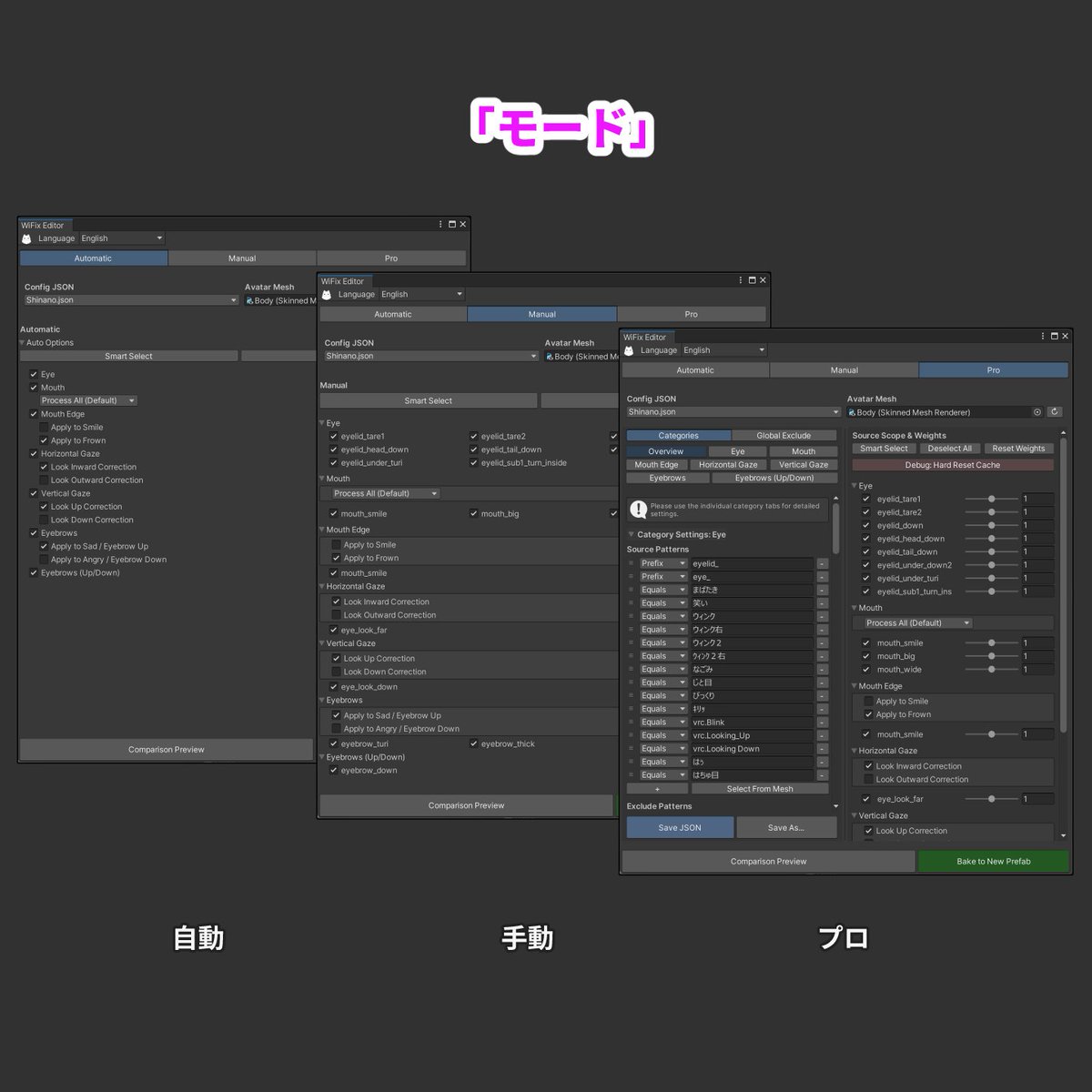Remove the vrc.Blink pattern with minus button
This screenshot has width=1092, height=1092.
pyautogui.click(x=822, y=723)
